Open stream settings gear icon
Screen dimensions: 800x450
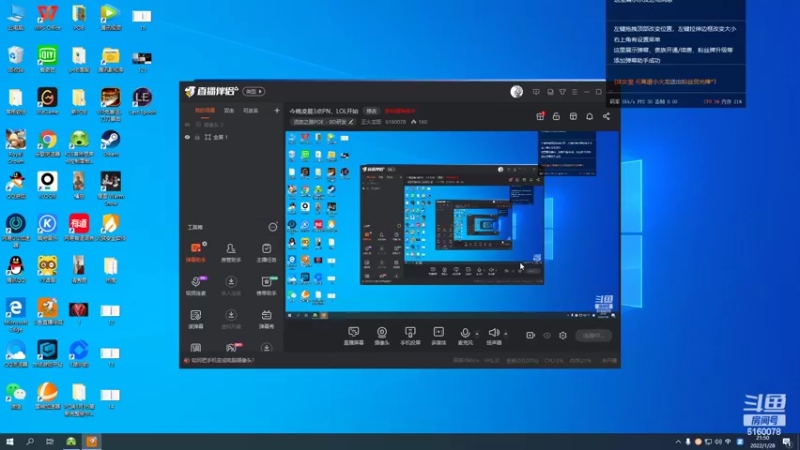pos(563,335)
